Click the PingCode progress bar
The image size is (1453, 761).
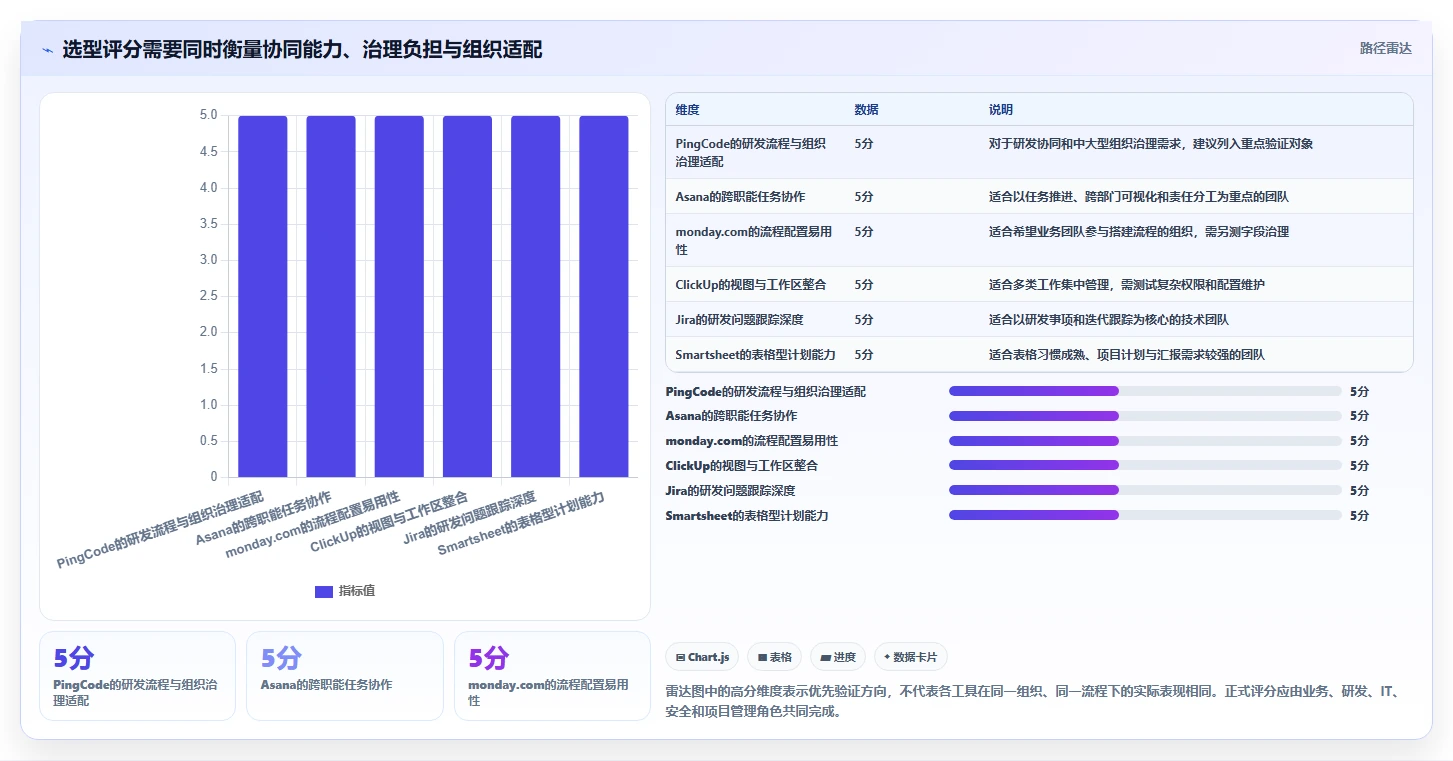[x=1145, y=391]
